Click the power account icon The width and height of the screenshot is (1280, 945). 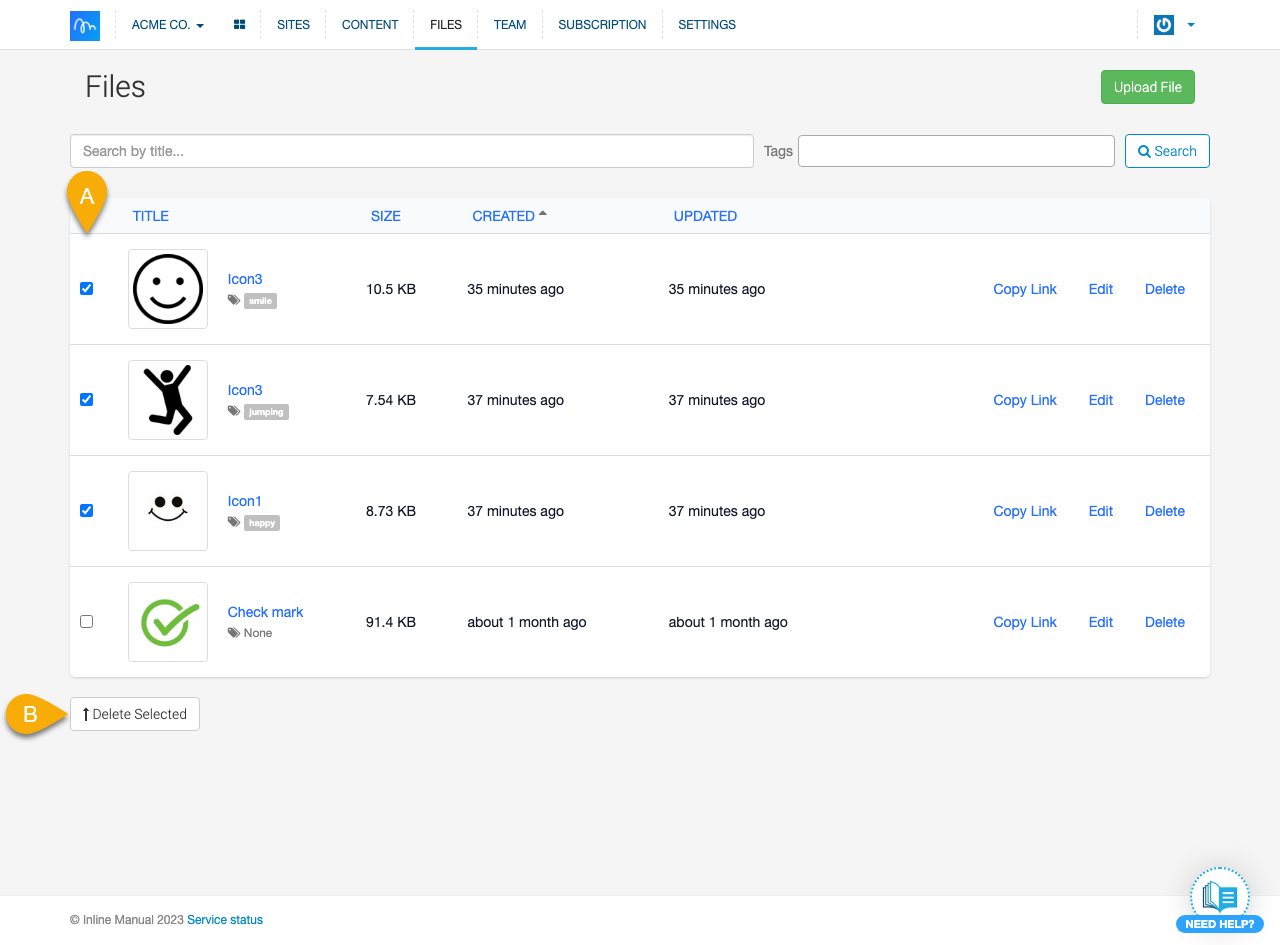pos(1163,25)
